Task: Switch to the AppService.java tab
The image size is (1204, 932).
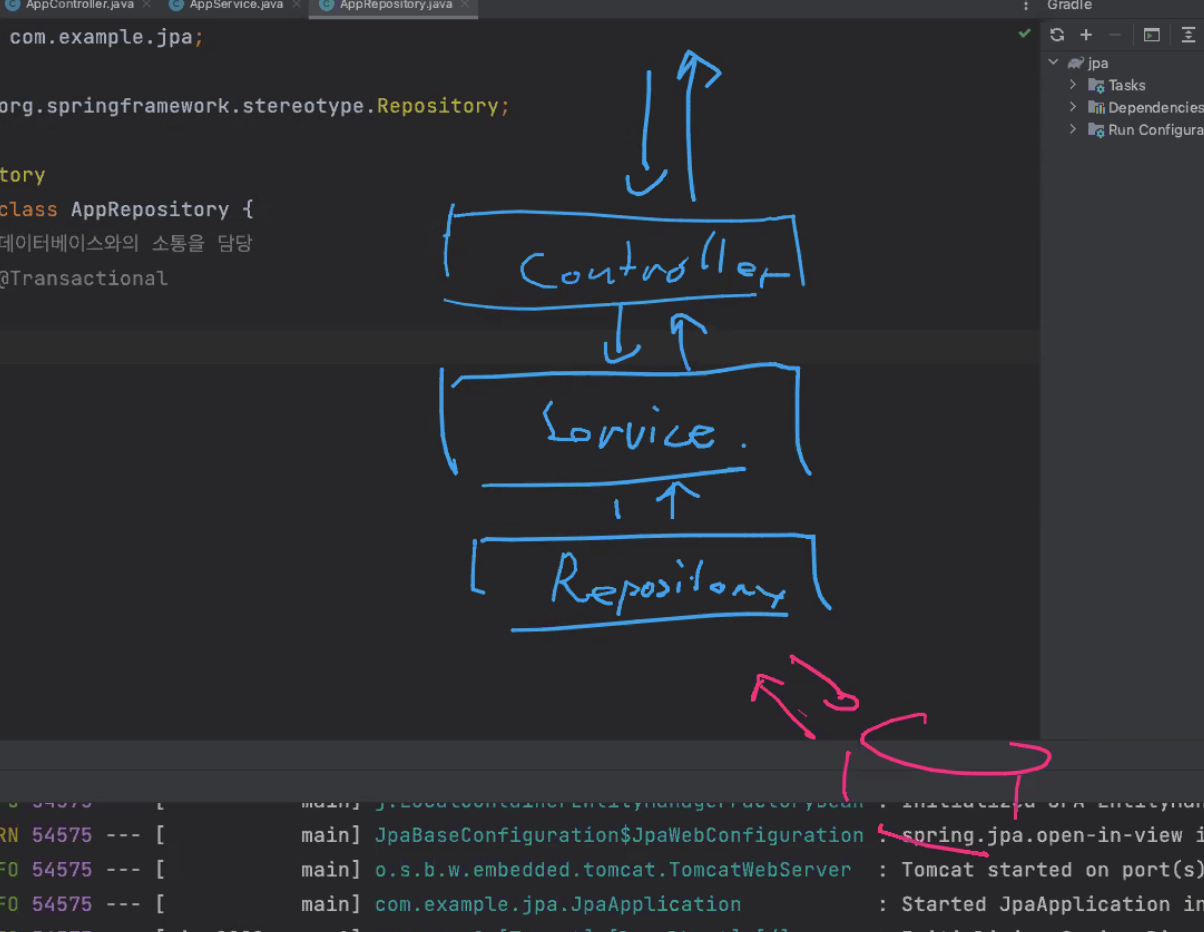Action: (236, 5)
